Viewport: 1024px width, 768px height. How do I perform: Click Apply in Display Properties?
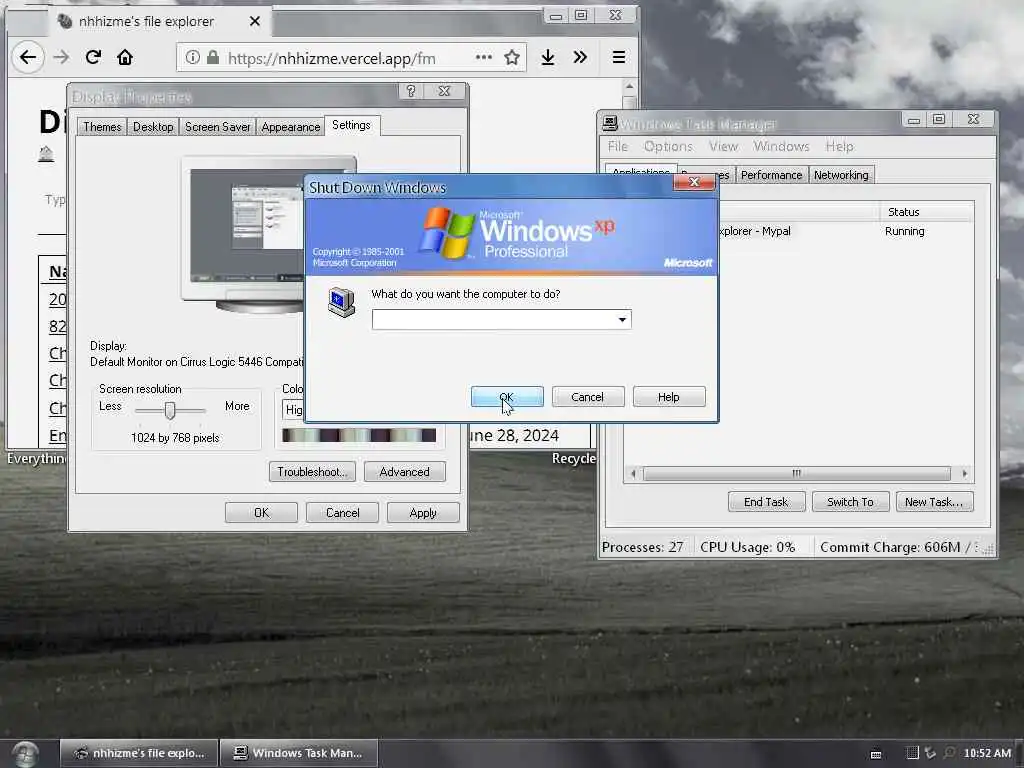(423, 513)
